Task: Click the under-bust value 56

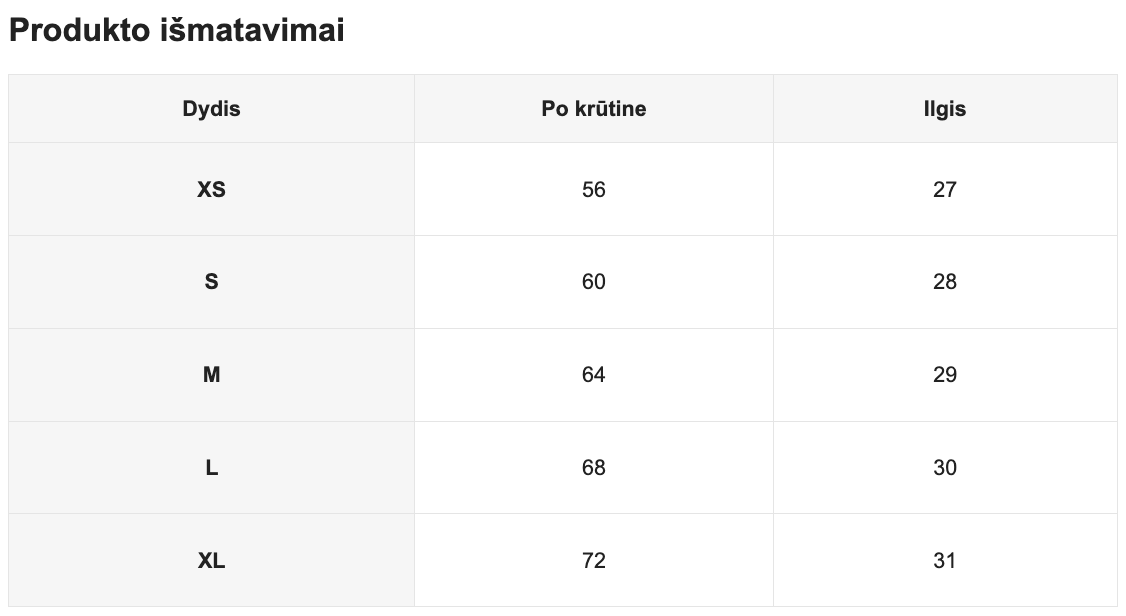Action: click(593, 189)
